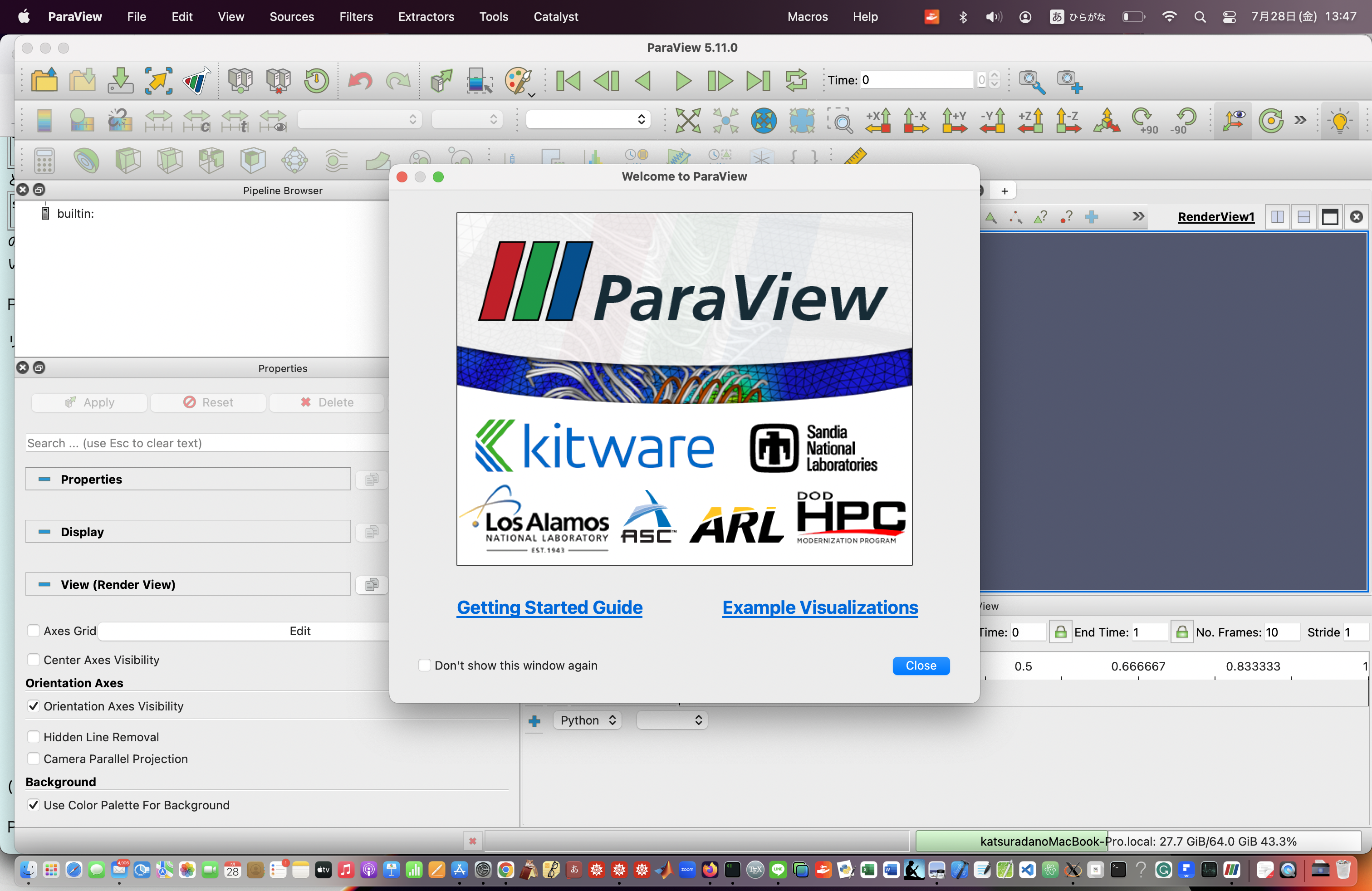Open the Sources menu
The height and width of the screenshot is (891, 1372).
[292, 17]
